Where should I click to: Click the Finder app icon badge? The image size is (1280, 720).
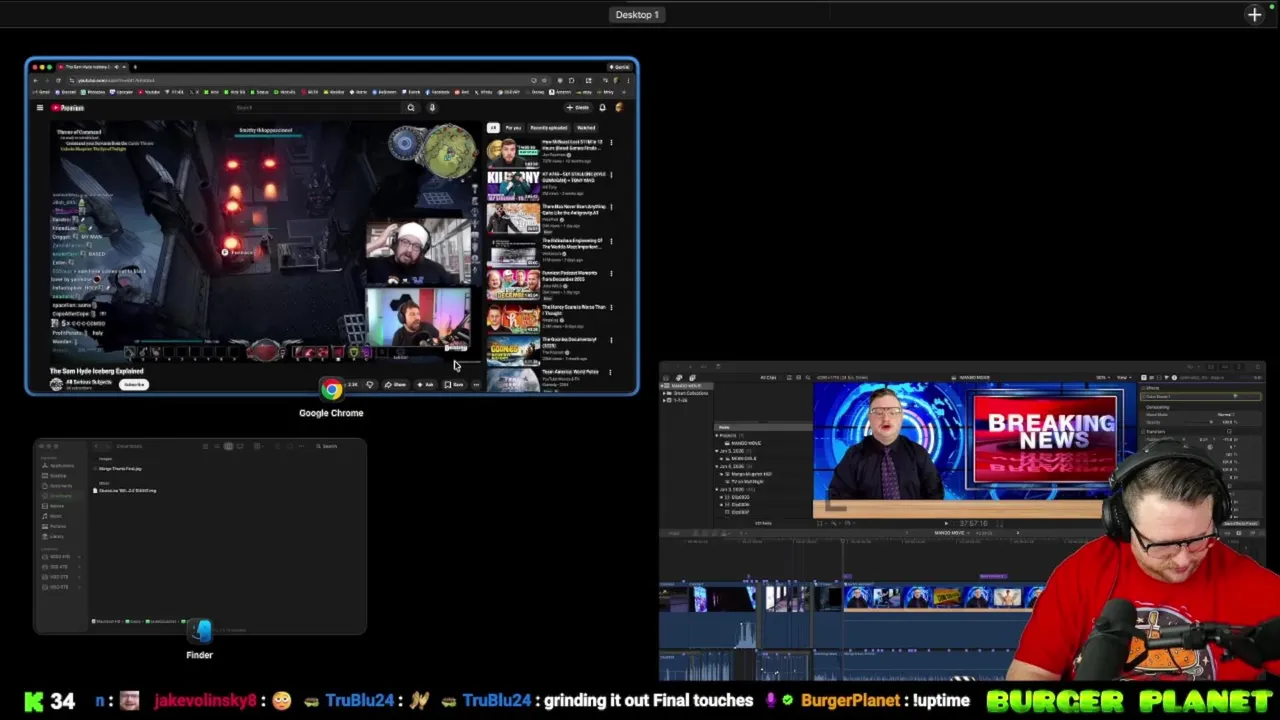[200, 630]
